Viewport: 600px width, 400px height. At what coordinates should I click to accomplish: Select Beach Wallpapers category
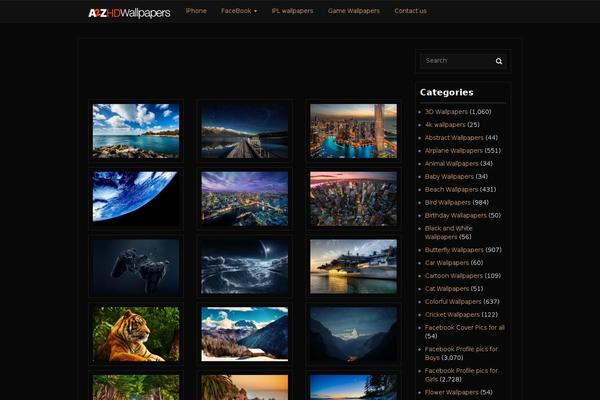click(x=452, y=190)
